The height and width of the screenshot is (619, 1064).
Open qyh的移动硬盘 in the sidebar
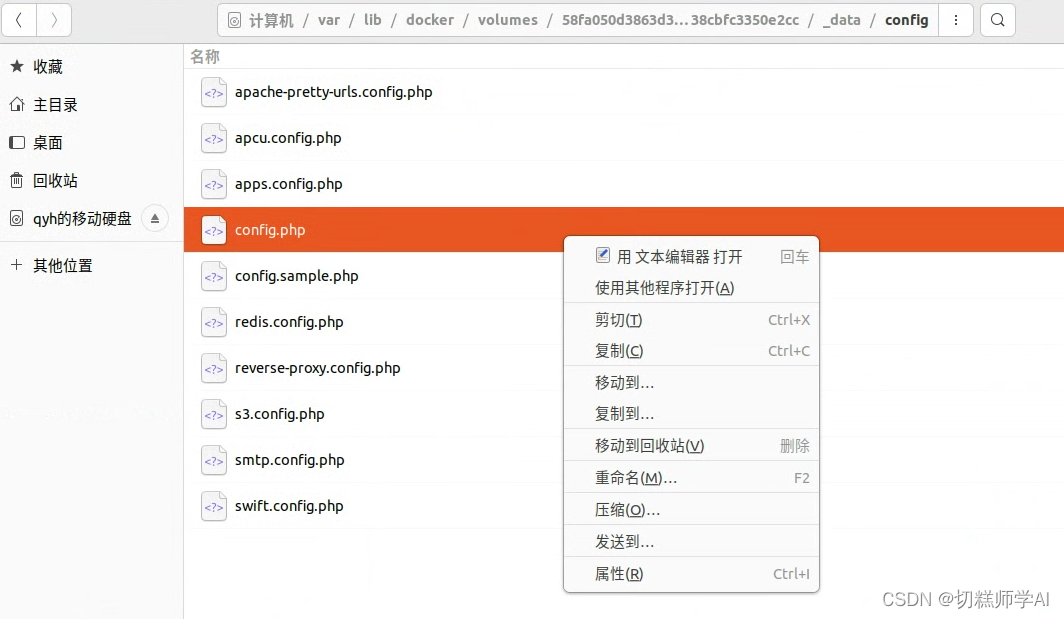coord(82,219)
